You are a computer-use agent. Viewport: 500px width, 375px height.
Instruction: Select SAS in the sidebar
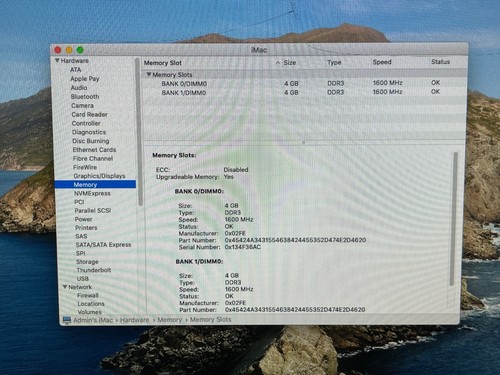(x=81, y=236)
